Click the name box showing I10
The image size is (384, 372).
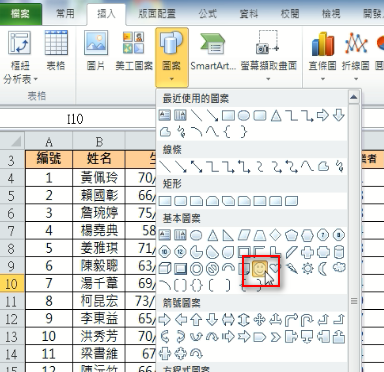tap(75, 119)
